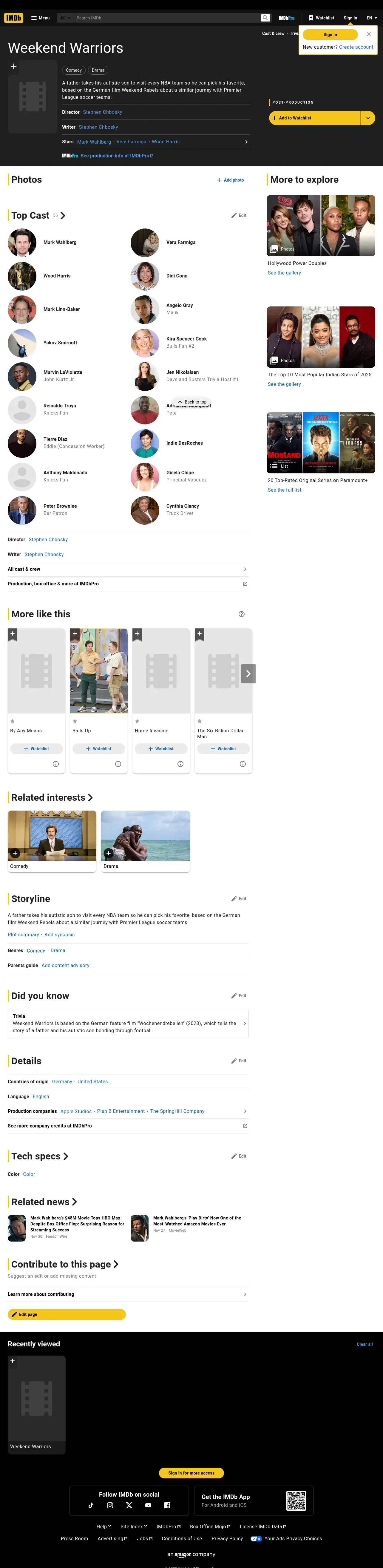The width and height of the screenshot is (383, 1568).
Task: Click the Details Edit pencil
Action: coord(239,1061)
